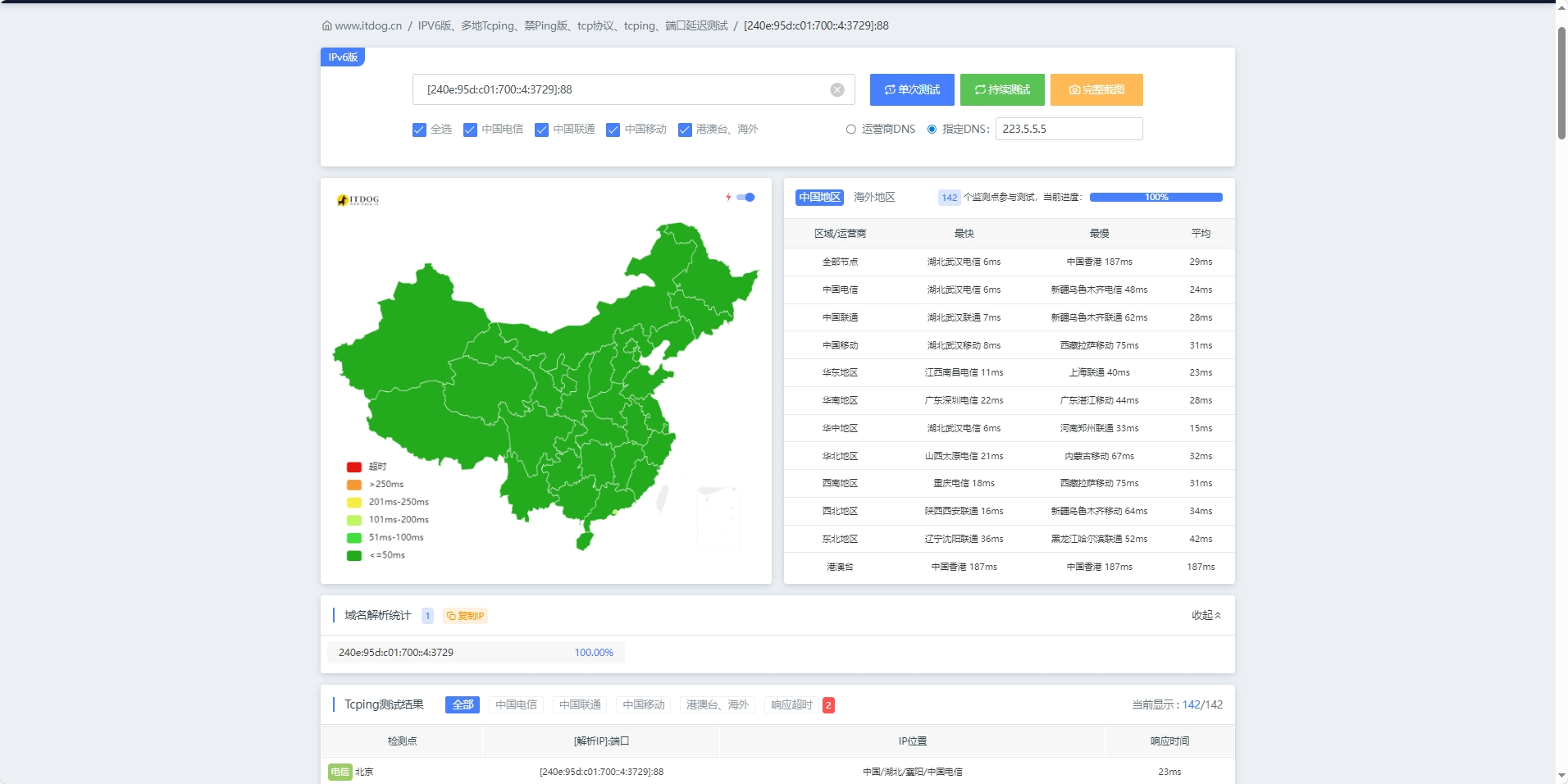Collapse the domain resolution section via 收起
The image size is (1568, 784).
[x=1206, y=615]
